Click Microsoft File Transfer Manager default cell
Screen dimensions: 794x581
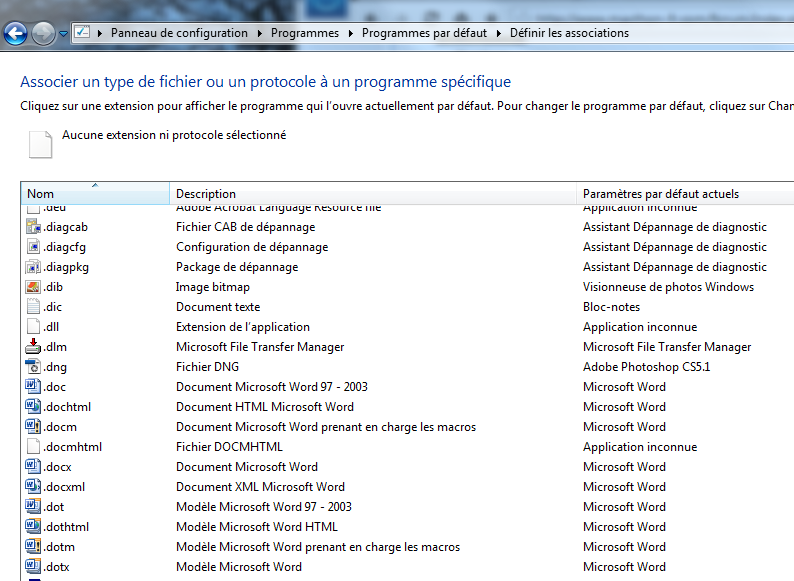click(667, 347)
